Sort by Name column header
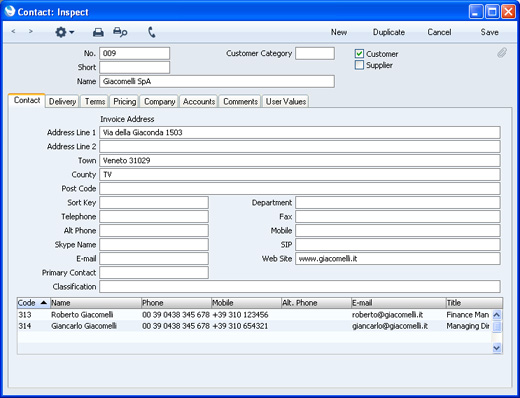520x398 pixels. pyautogui.click(x=96, y=303)
